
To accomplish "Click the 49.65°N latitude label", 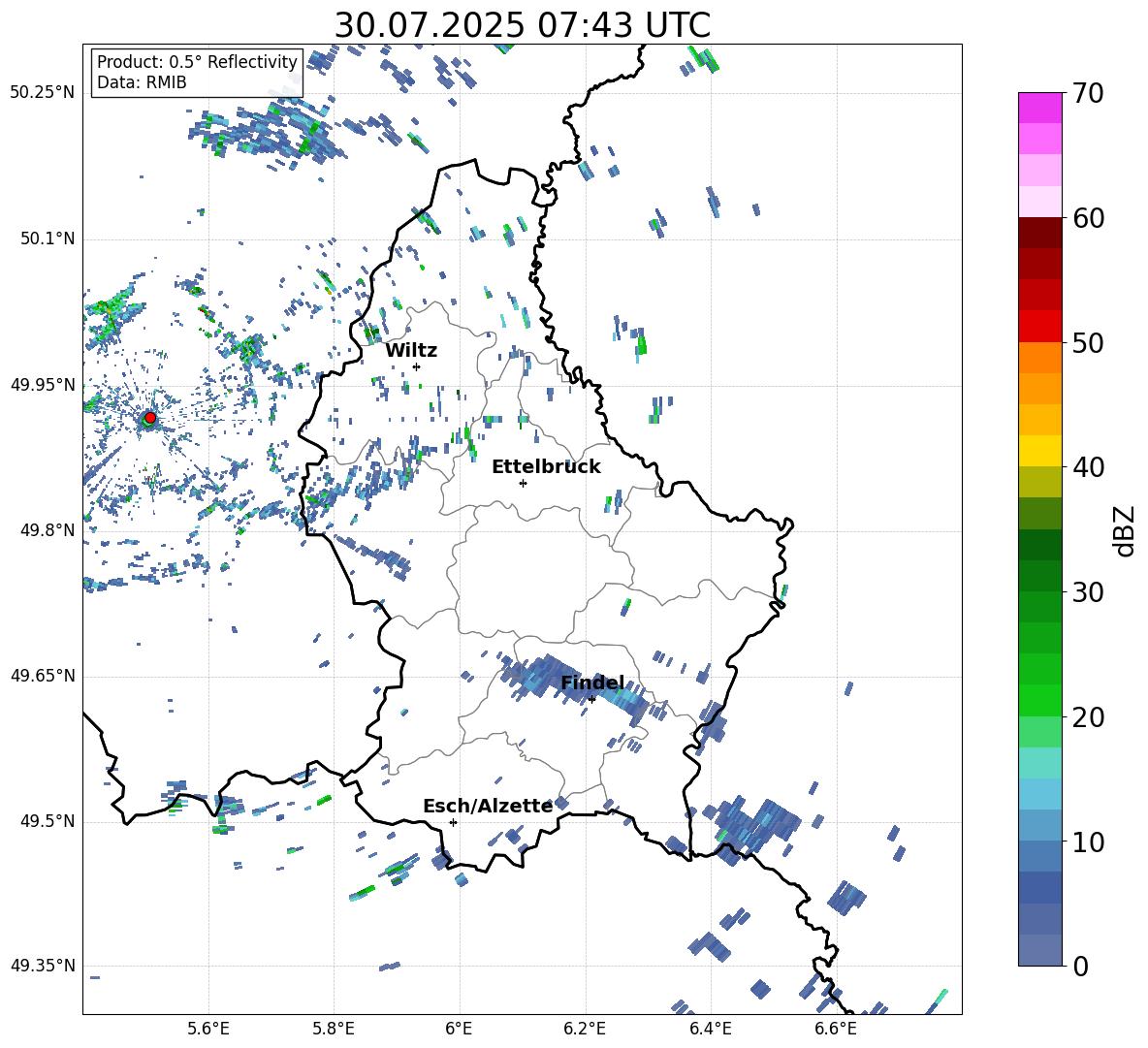I will coord(43,677).
